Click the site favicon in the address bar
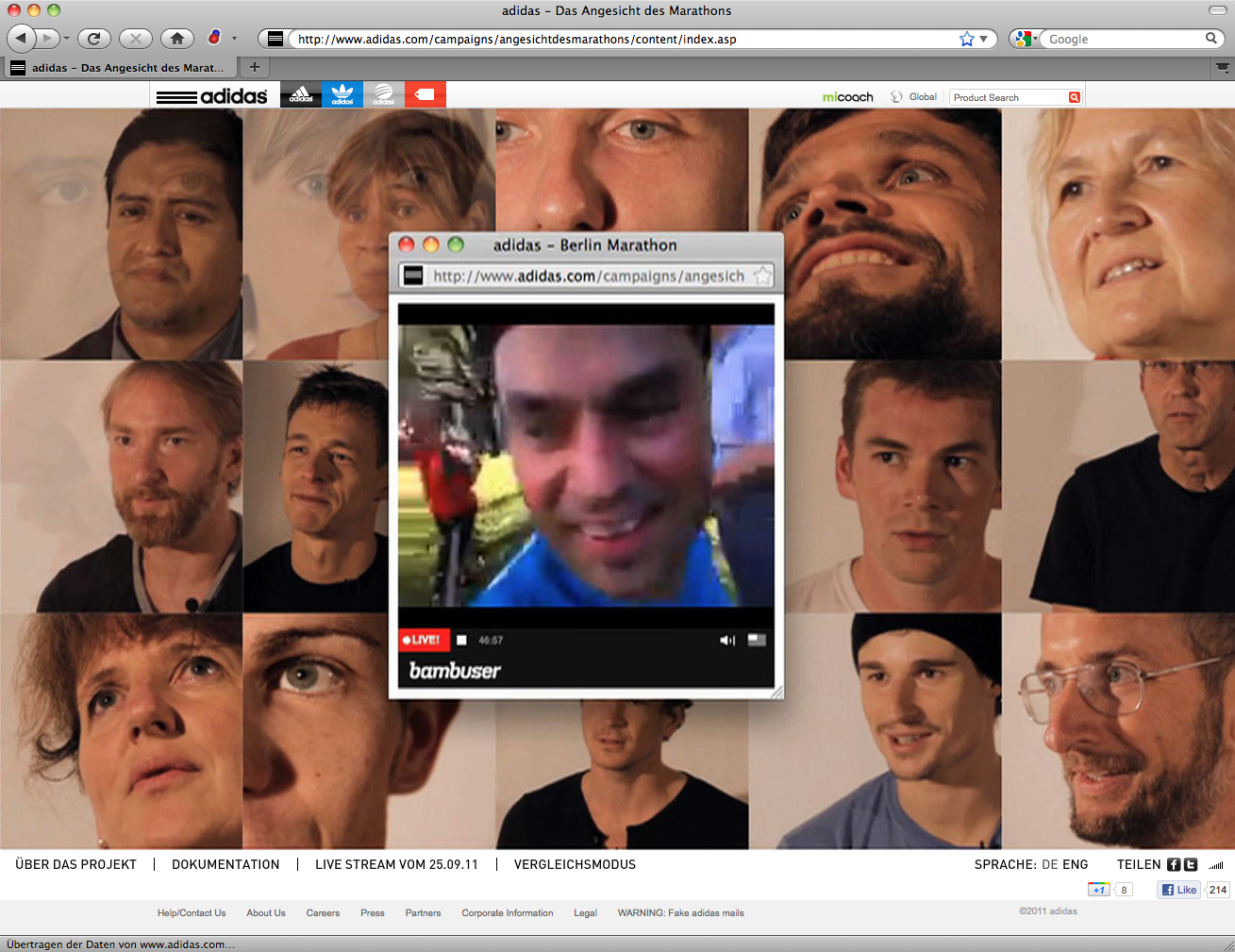The image size is (1235, 952). 275,39
